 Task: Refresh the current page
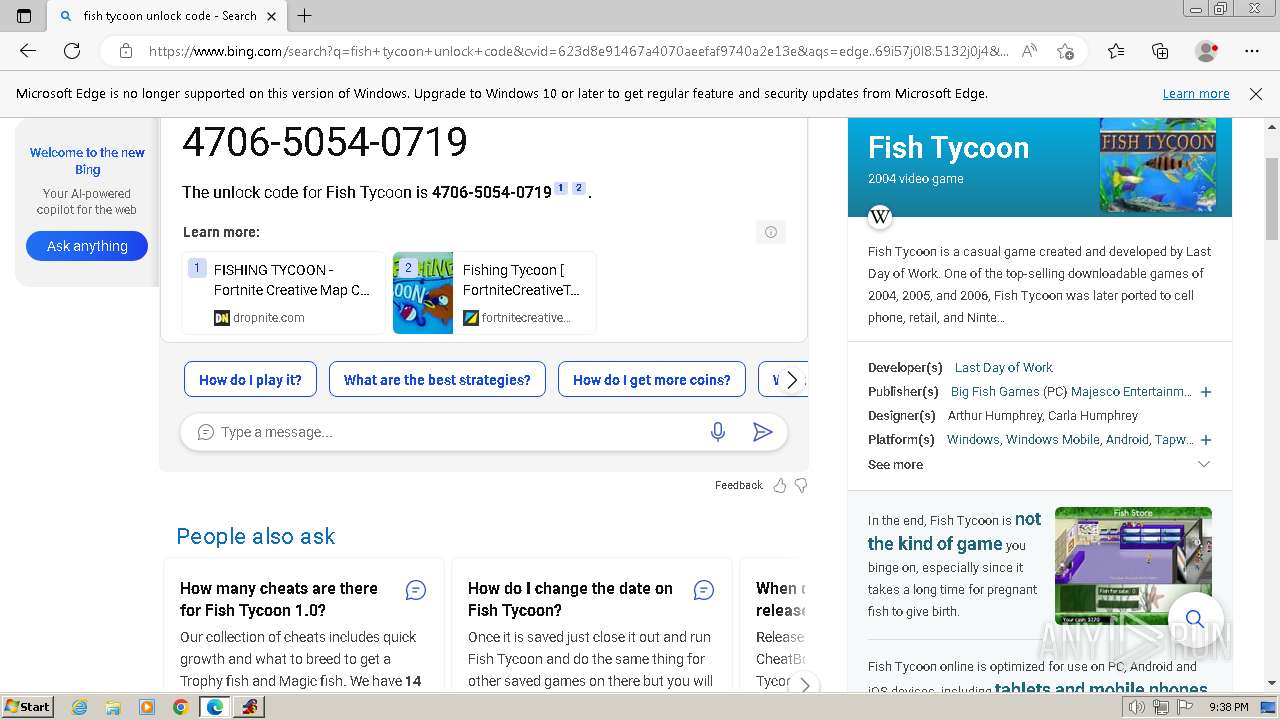(72, 51)
